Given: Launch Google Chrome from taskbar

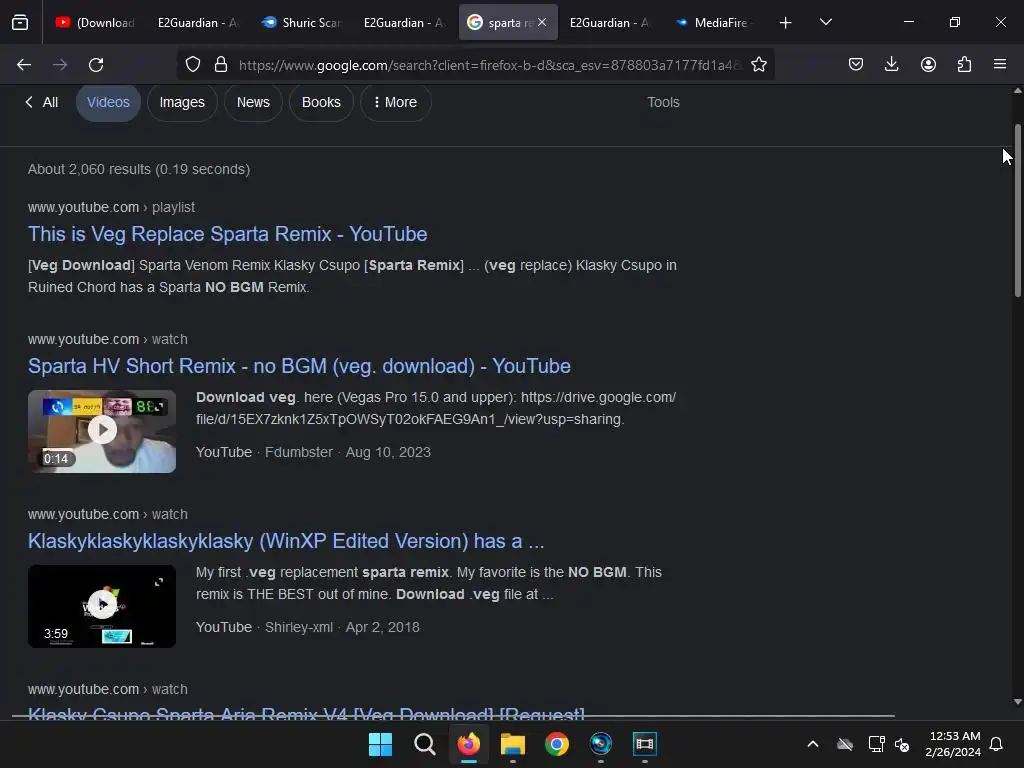Looking at the screenshot, I should [x=556, y=744].
